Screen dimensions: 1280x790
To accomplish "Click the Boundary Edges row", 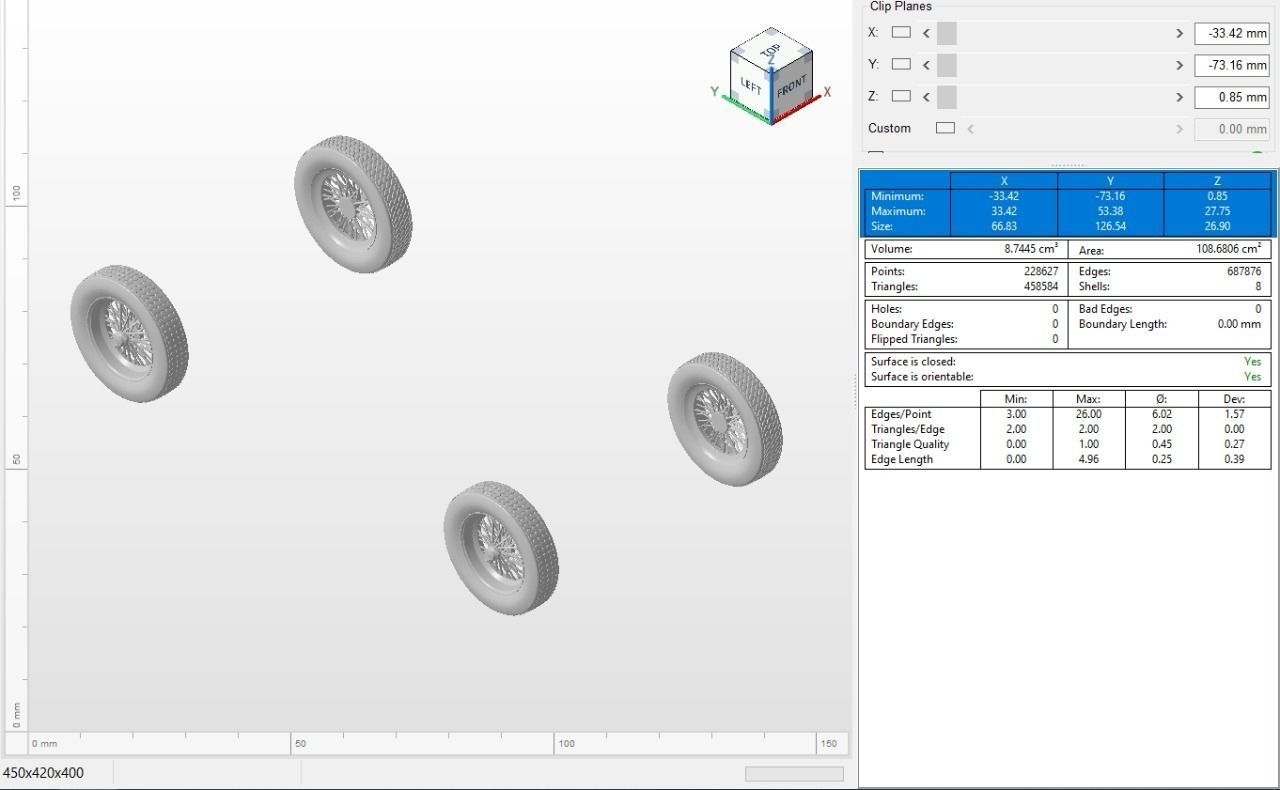I will (x=966, y=324).
